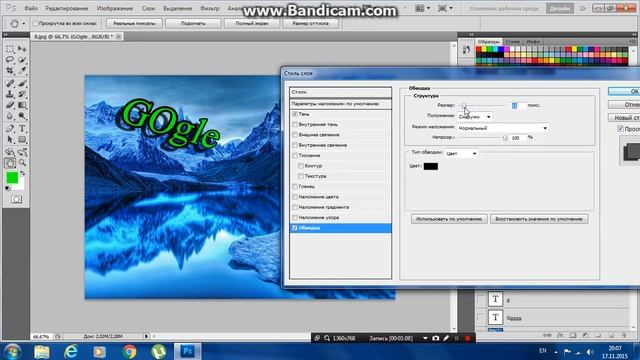Screen dimensions: 640x360
Task: Toggle Прокрутка во всех окнах checkbox
Action: (x=35, y=23)
